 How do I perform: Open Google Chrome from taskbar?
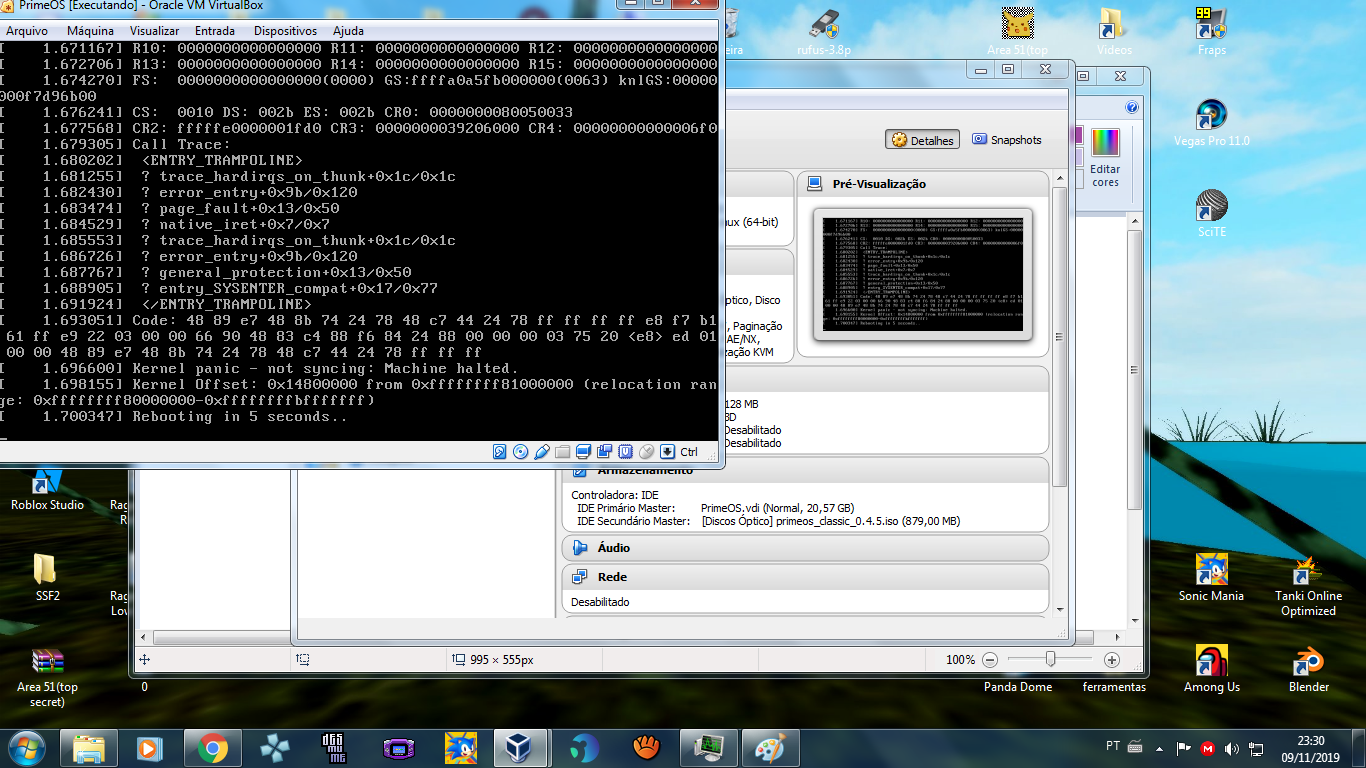tap(211, 748)
